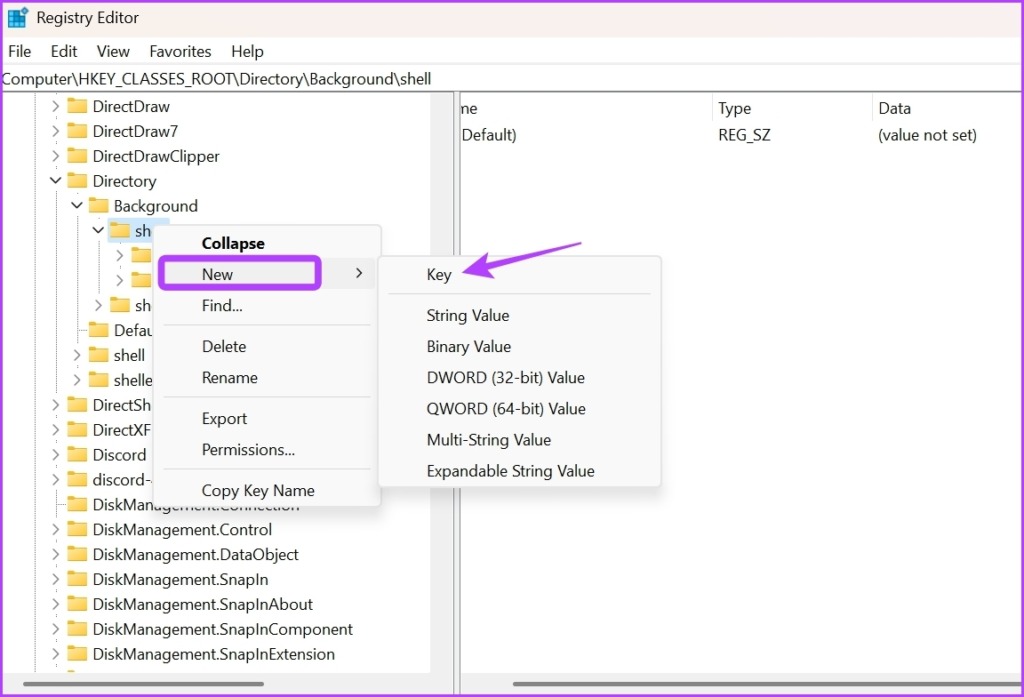The image size is (1024, 697).
Task: Collapse the Directory key using its chevron
Action: 55,181
